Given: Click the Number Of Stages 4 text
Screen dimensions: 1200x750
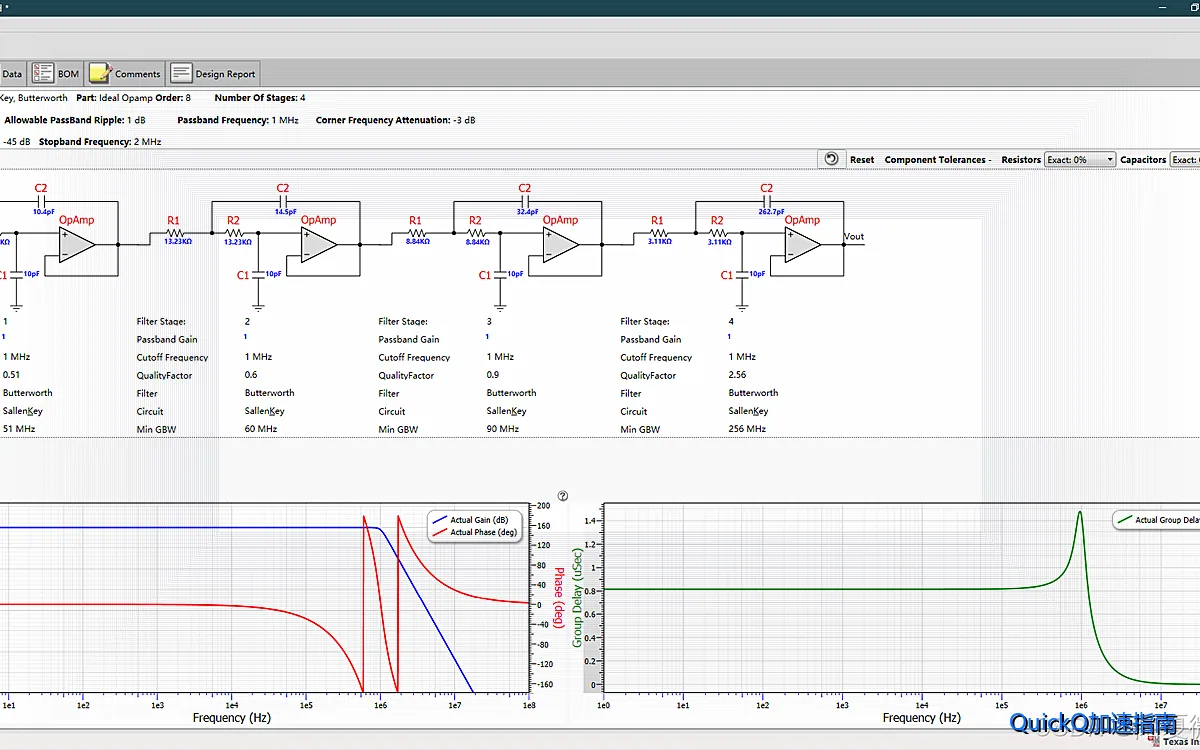Looking at the screenshot, I should (x=260, y=98).
